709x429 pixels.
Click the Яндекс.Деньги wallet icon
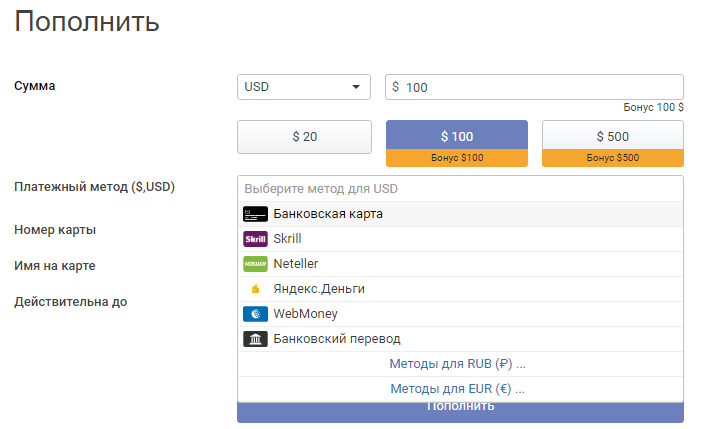(255, 289)
